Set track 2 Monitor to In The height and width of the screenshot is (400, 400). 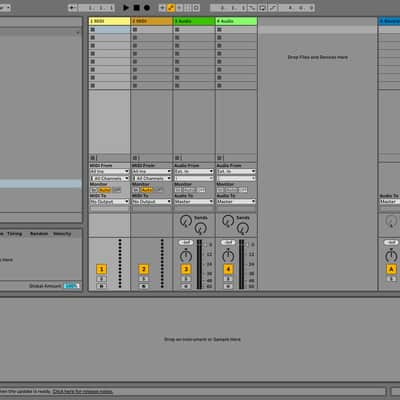coord(136,190)
